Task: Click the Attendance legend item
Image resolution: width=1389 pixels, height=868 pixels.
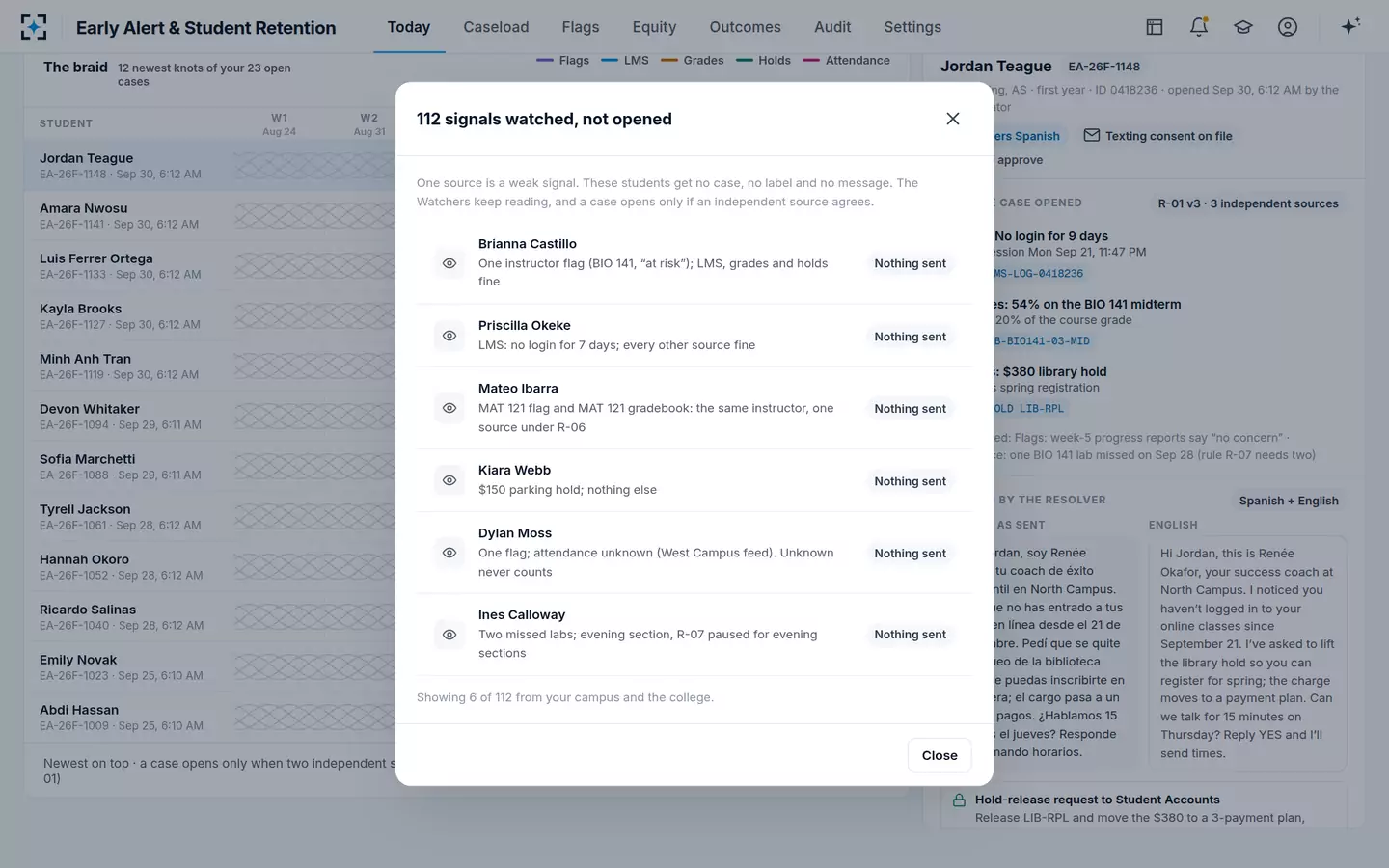Action: coord(847,61)
